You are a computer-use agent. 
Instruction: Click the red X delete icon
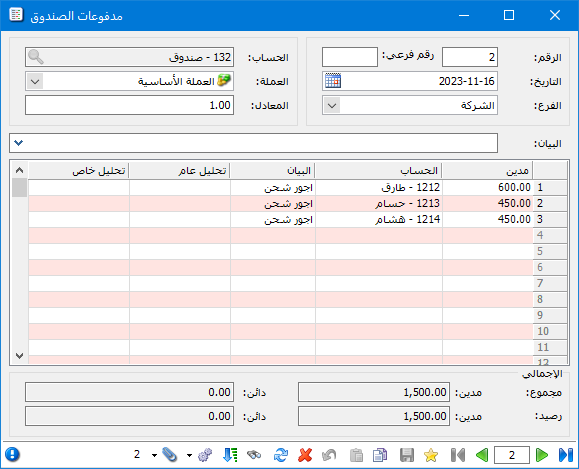pos(305,455)
